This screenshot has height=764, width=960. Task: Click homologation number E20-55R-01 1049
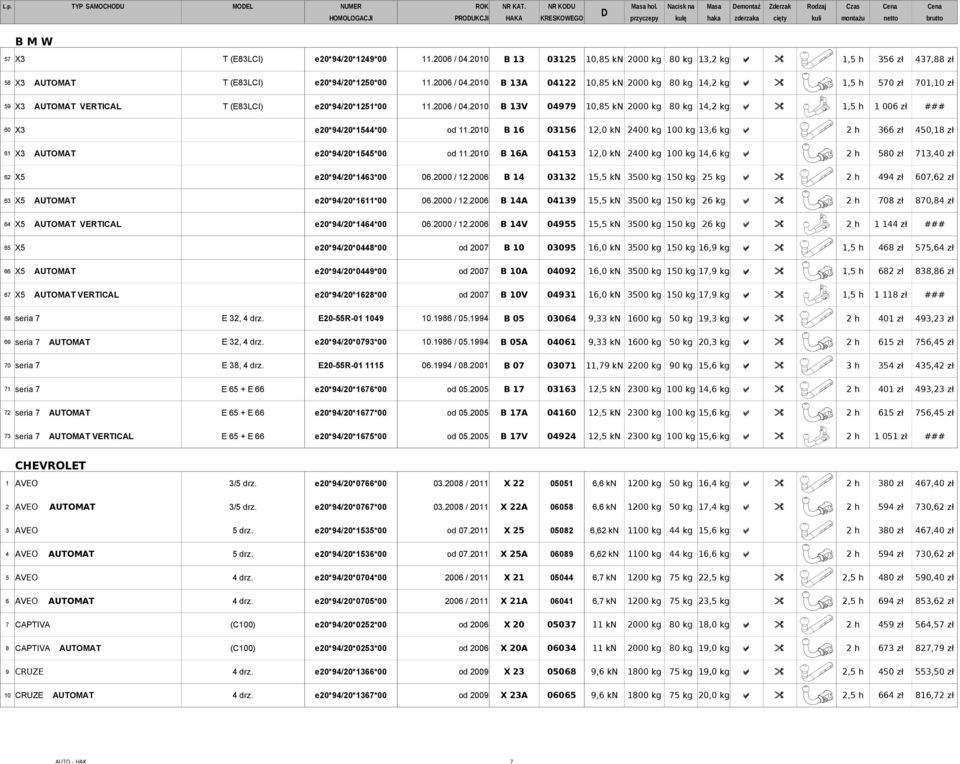351,318
